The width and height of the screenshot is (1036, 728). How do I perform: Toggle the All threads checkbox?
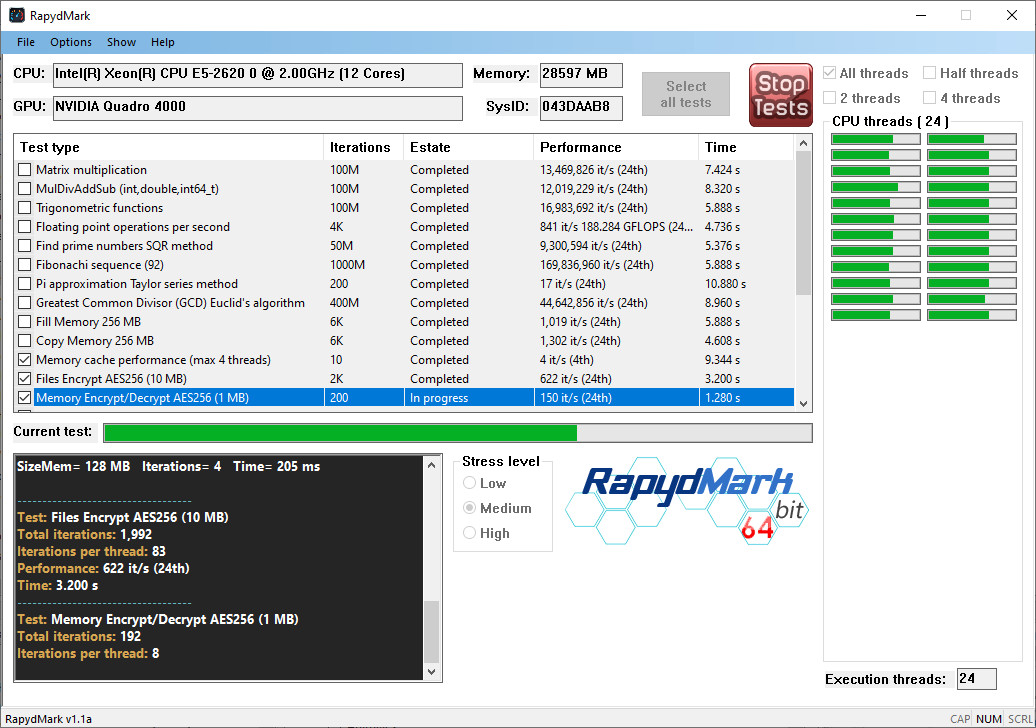(830, 73)
